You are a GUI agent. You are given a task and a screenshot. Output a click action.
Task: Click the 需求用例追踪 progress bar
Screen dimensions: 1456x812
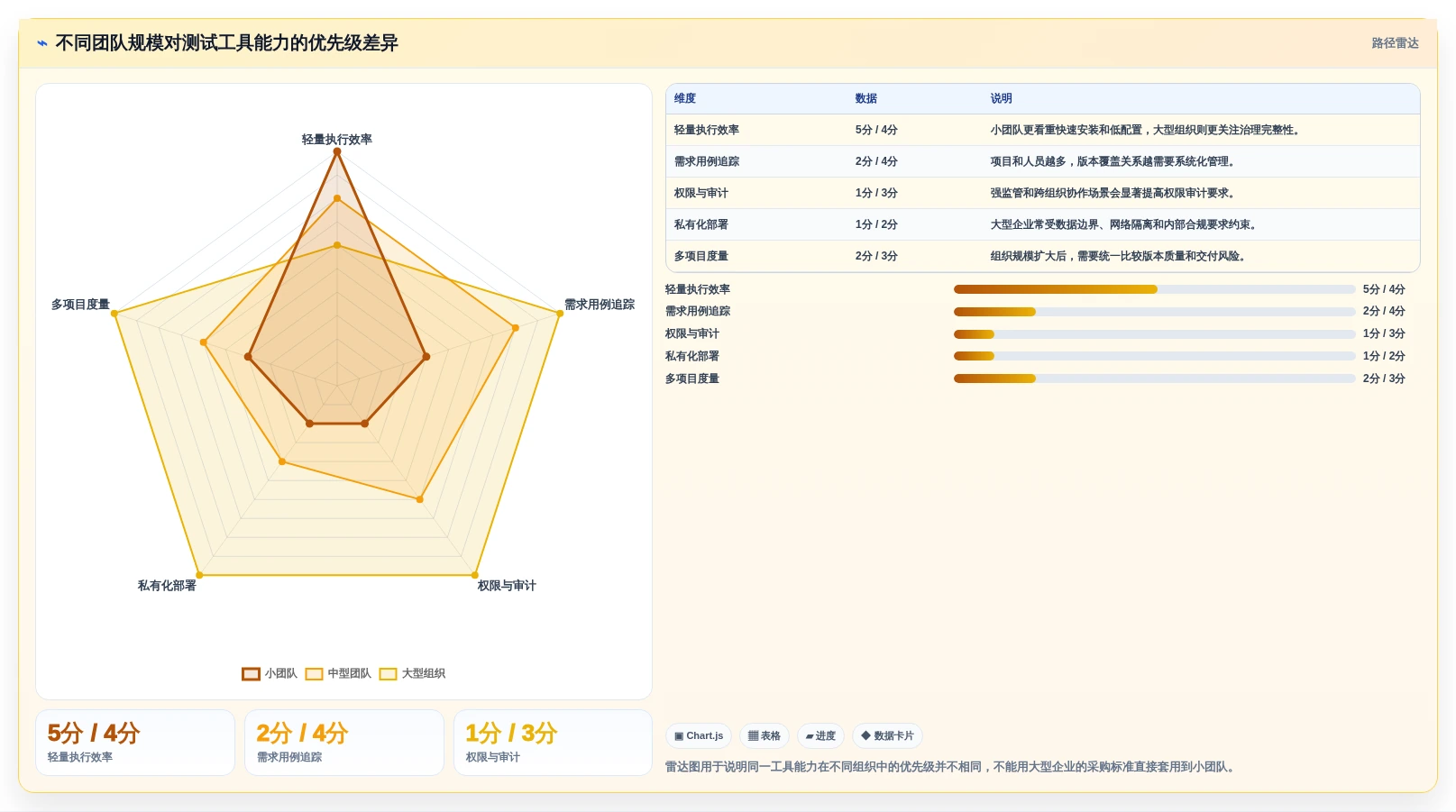(1155, 312)
